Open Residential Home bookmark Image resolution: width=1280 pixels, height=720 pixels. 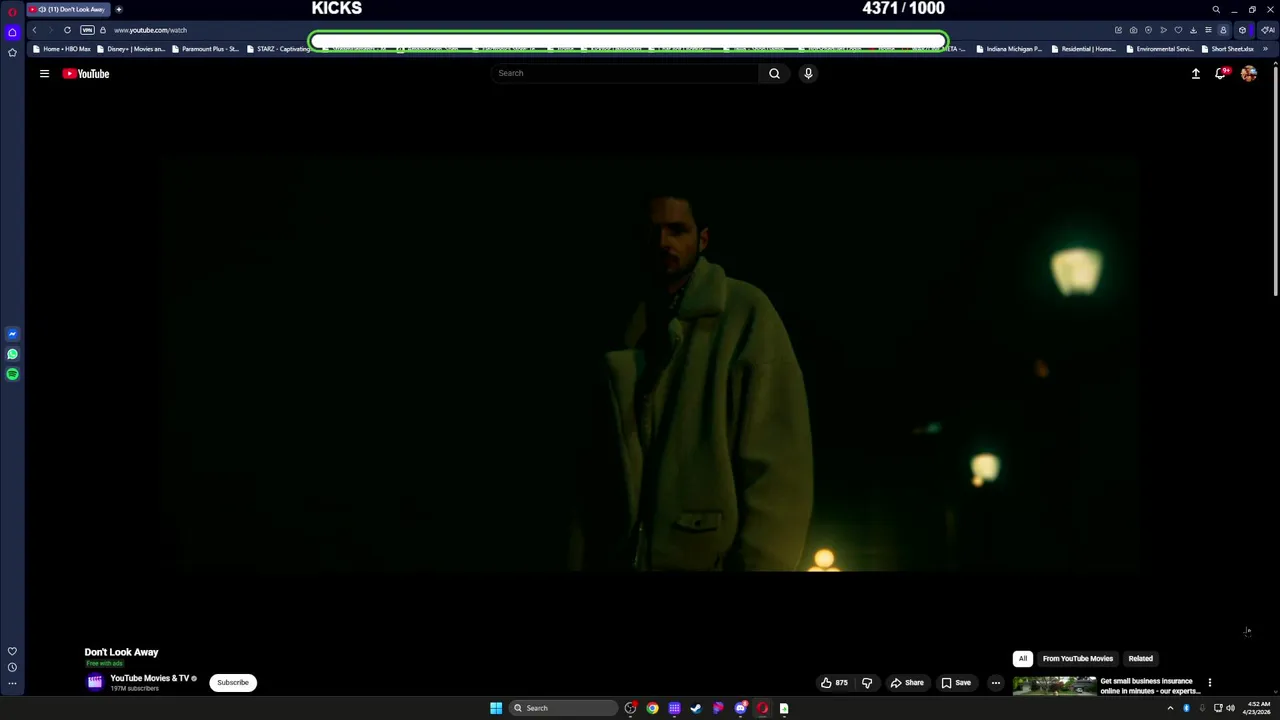tap(1084, 49)
